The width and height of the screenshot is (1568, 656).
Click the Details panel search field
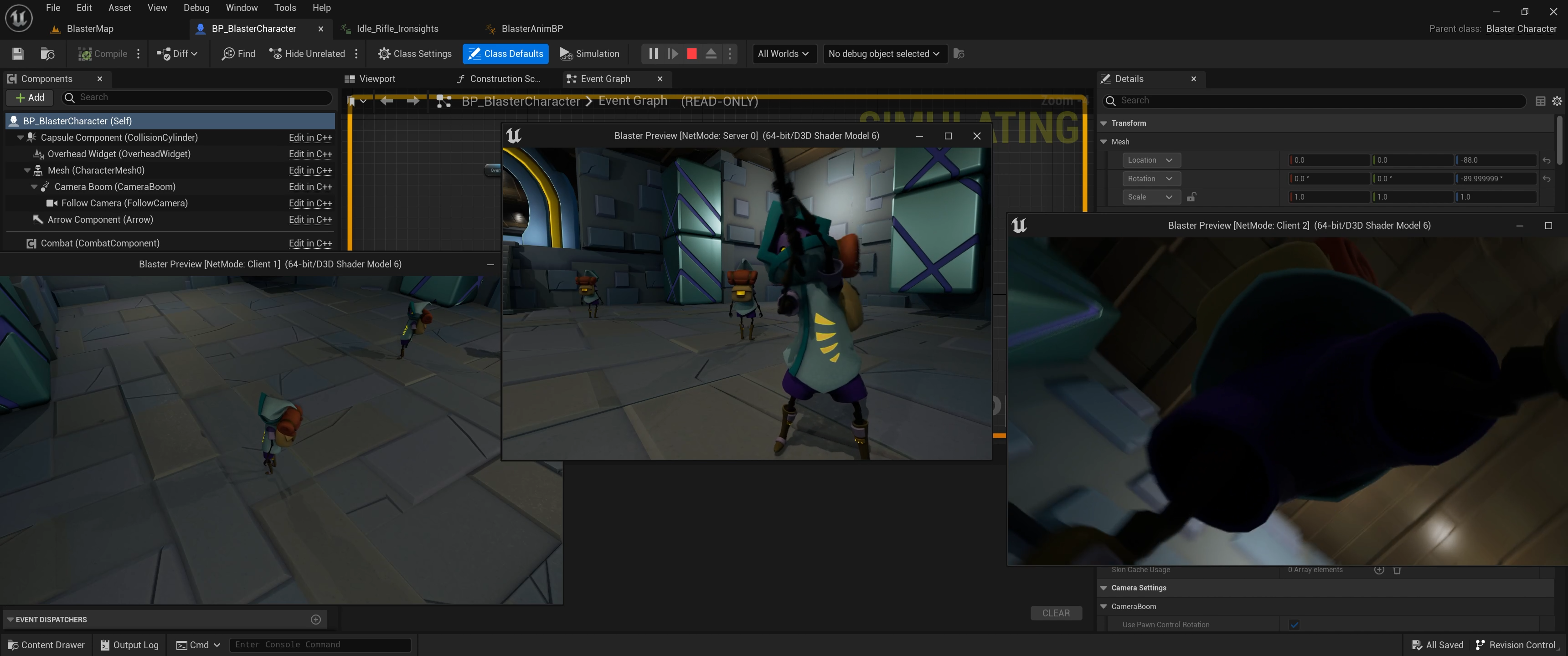[1315, 100]
